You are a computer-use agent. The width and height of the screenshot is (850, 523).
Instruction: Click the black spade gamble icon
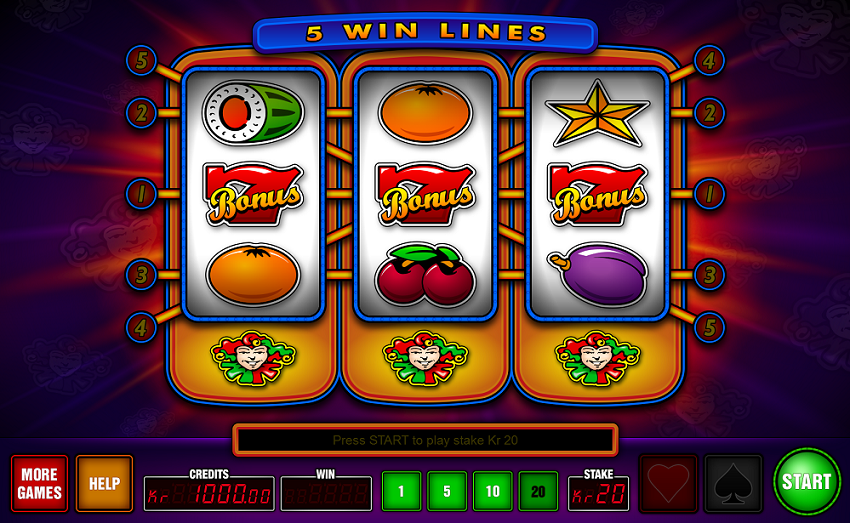733,483
